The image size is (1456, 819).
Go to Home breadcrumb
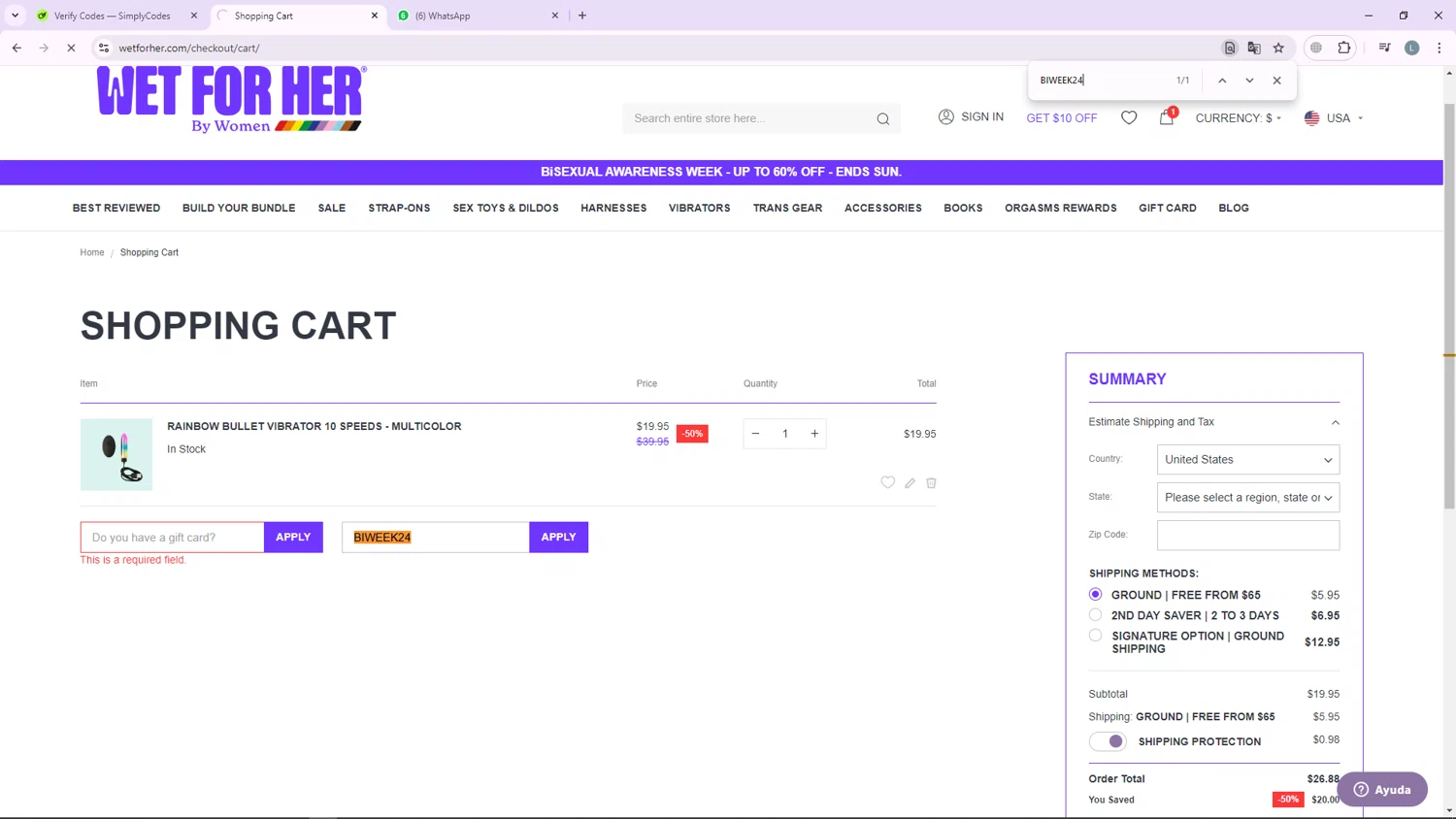pos(92,252)
